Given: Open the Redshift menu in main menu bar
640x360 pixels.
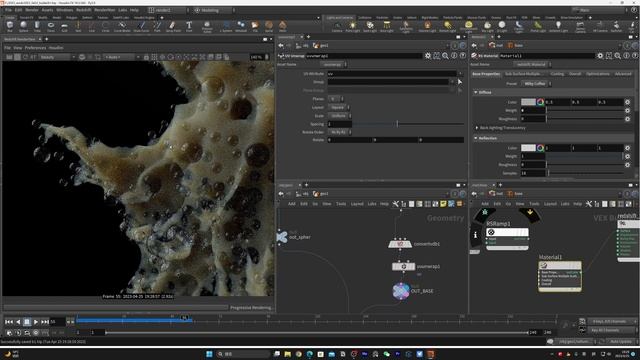Looking at the screenshot, I should [x=84, y=10].
